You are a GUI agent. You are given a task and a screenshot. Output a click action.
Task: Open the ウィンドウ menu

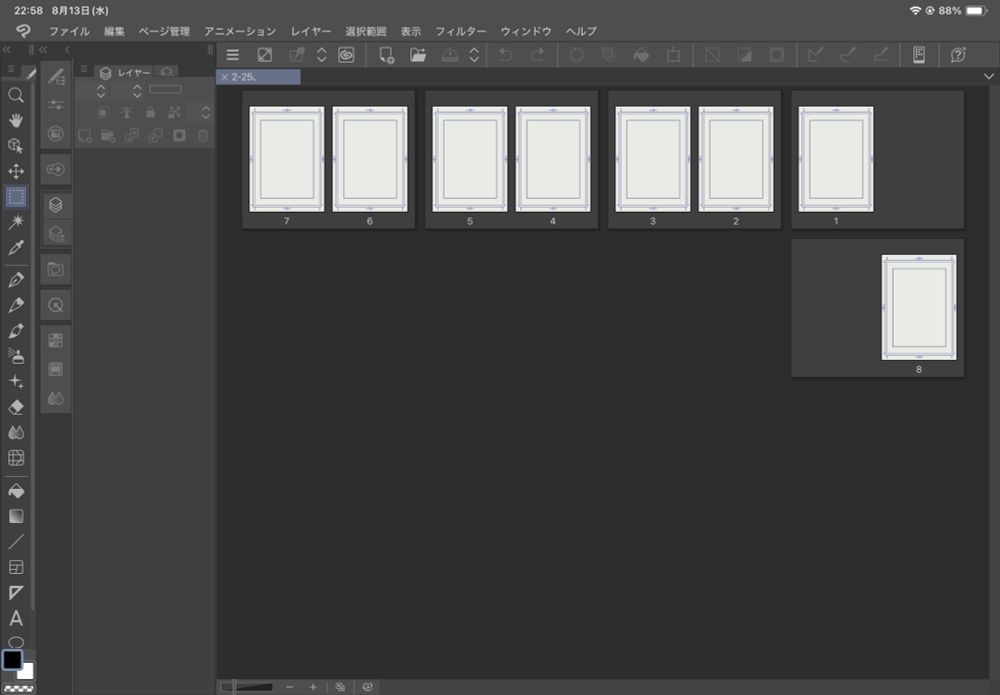coord(526,31)
